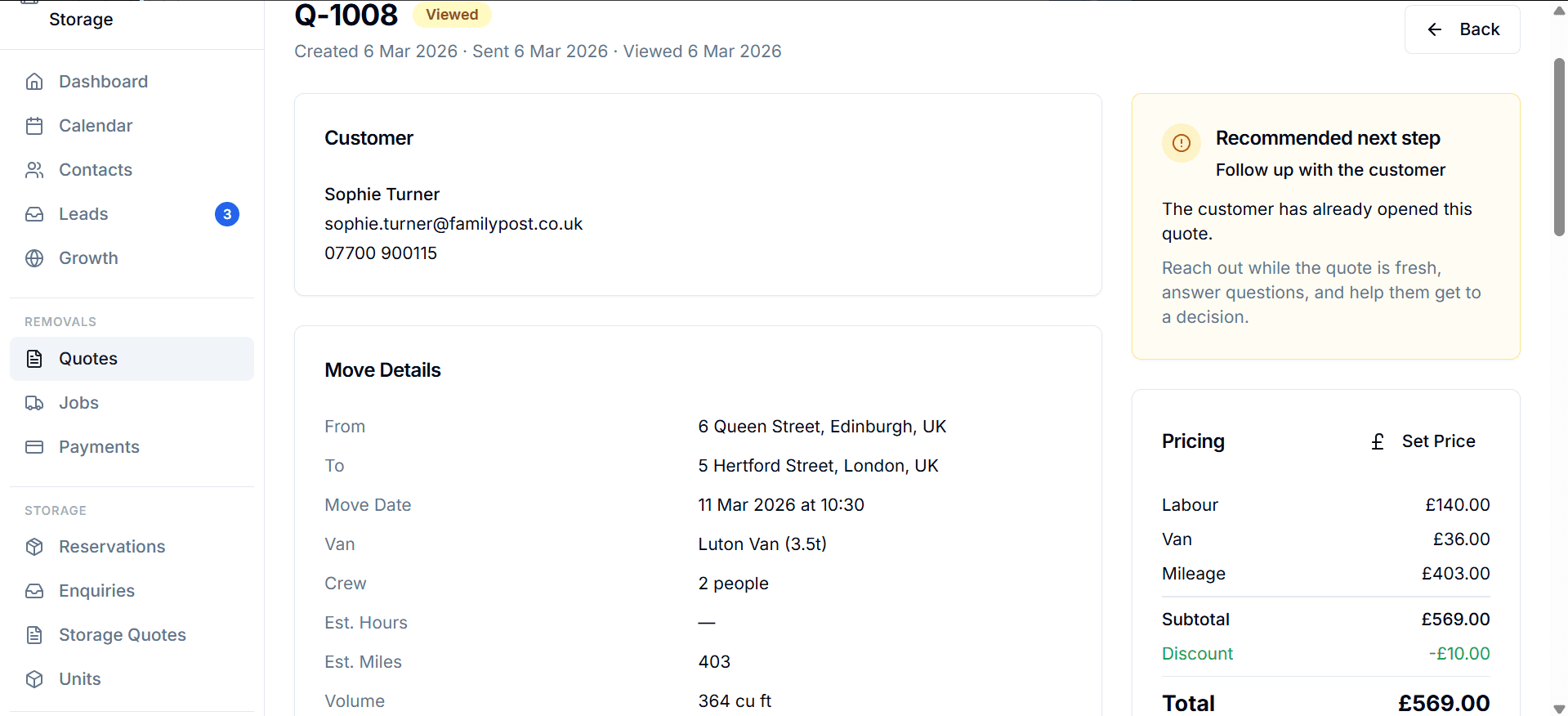Click the Leads notification badge showing 3
This screenshot has width=1568, height=716.
pos(227,213)
